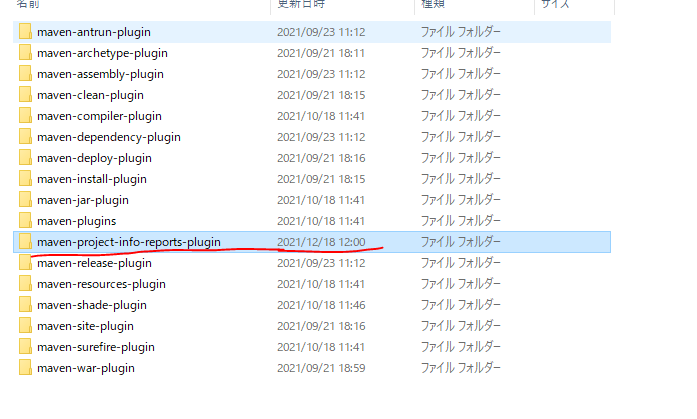Click the maven-archetype-plugin folder icon
697x419 pixels.
coord(25,53)
